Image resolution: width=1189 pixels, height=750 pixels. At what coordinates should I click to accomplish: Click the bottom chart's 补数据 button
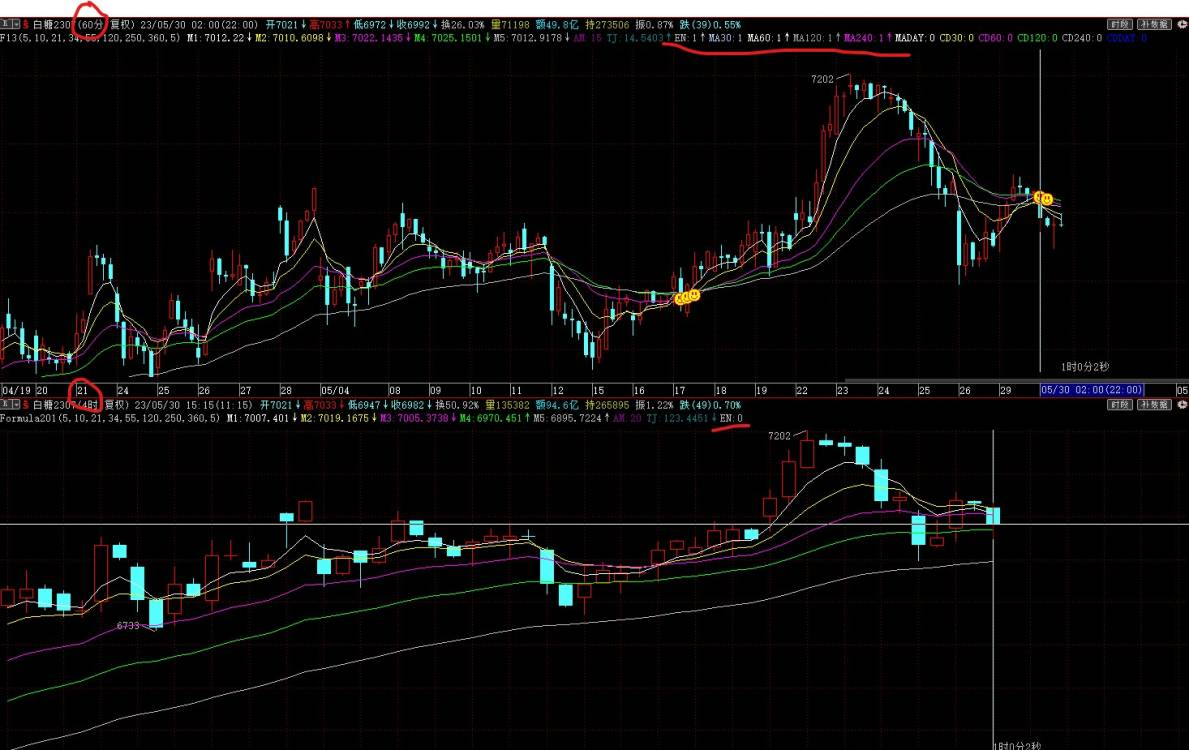pos(1154,405)
